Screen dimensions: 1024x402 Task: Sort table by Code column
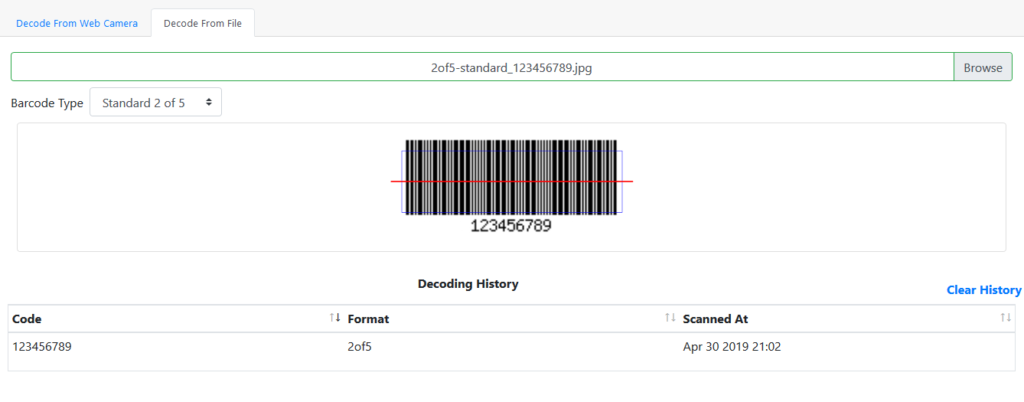tap(176, 319)
